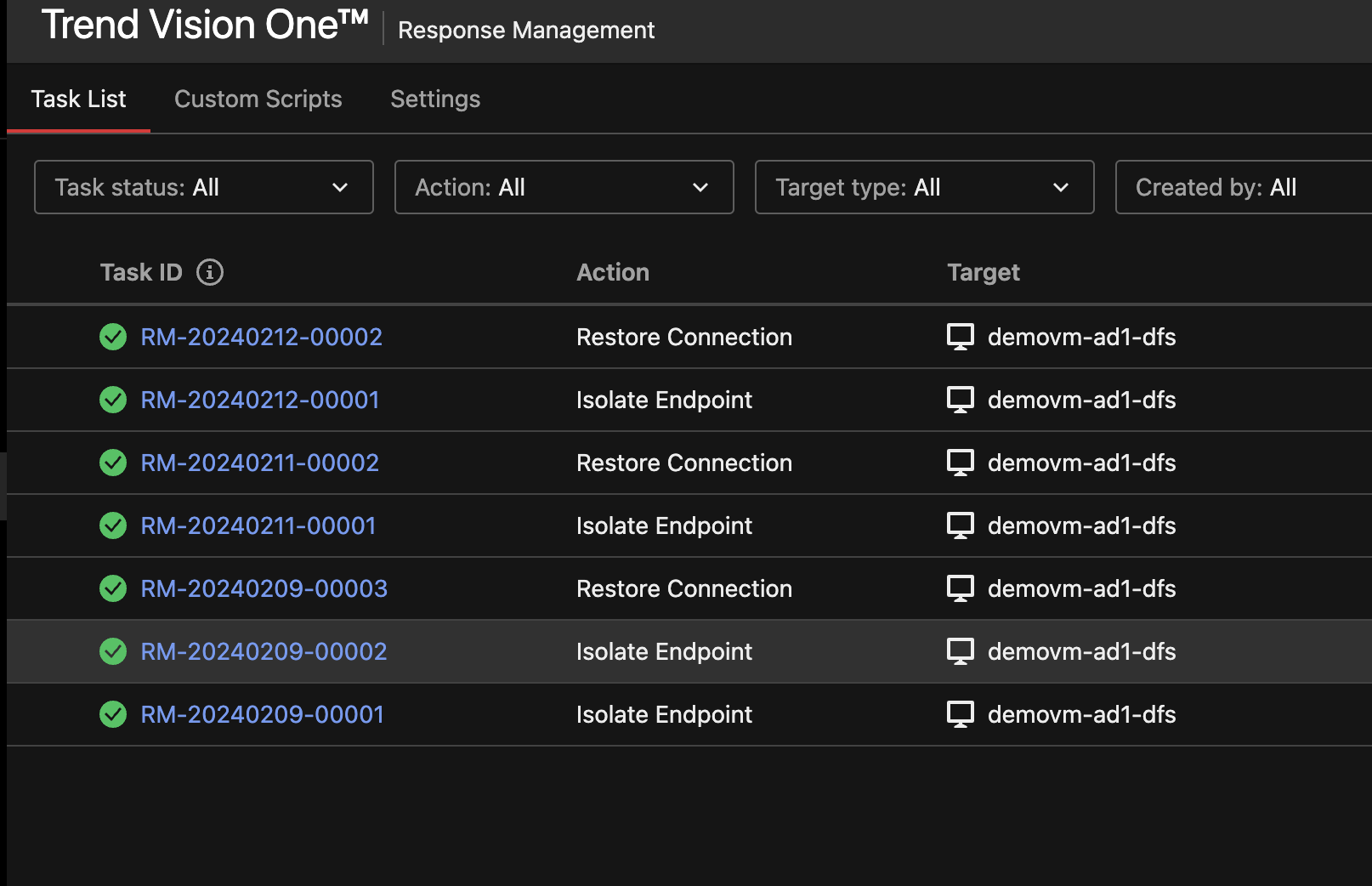Click the success checkmark beside RM-20240209-00001
The image size is (1372, 886).
pos(113,714)
